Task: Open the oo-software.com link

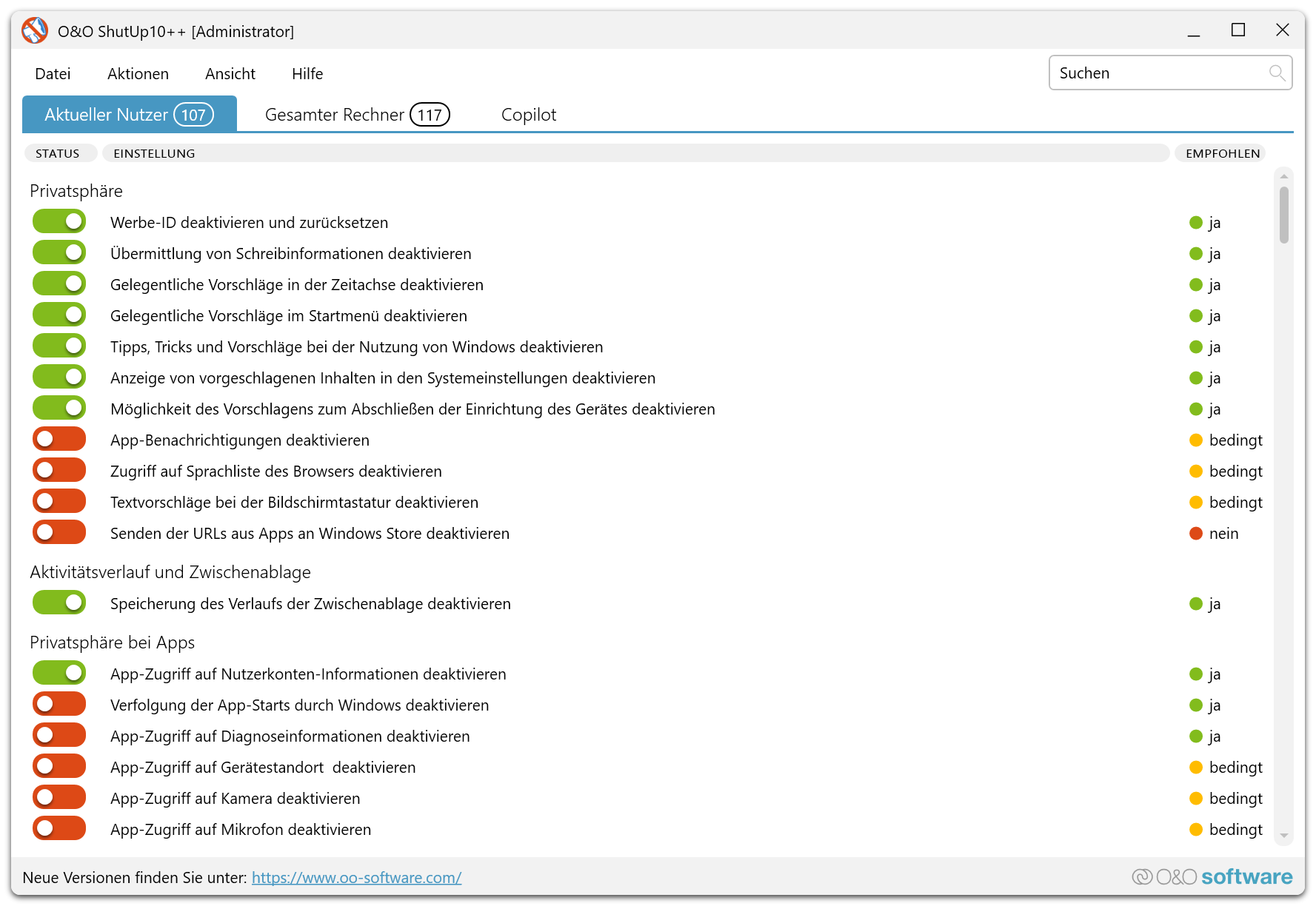Action: coord(356,878)
